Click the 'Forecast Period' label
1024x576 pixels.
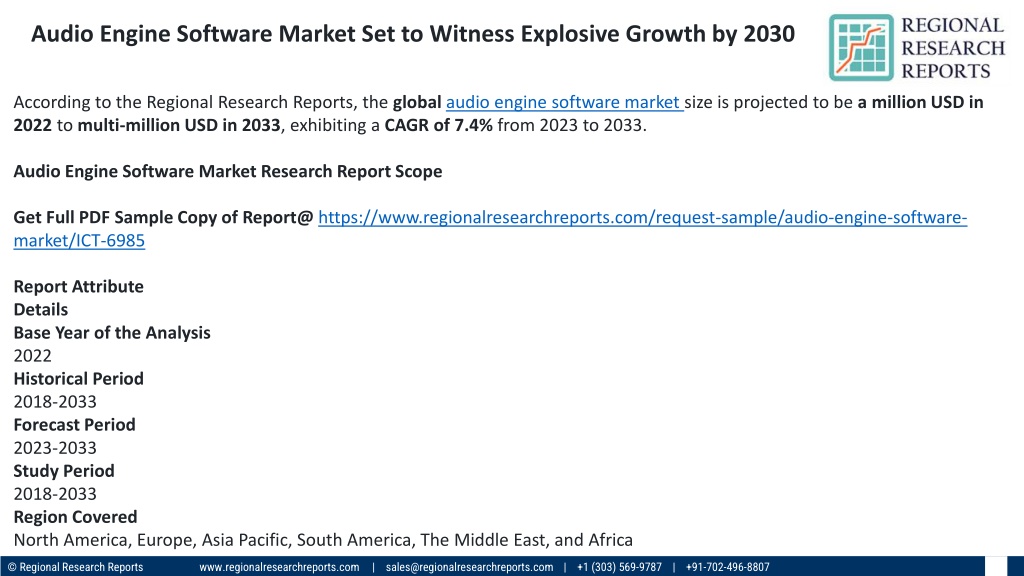74,425
